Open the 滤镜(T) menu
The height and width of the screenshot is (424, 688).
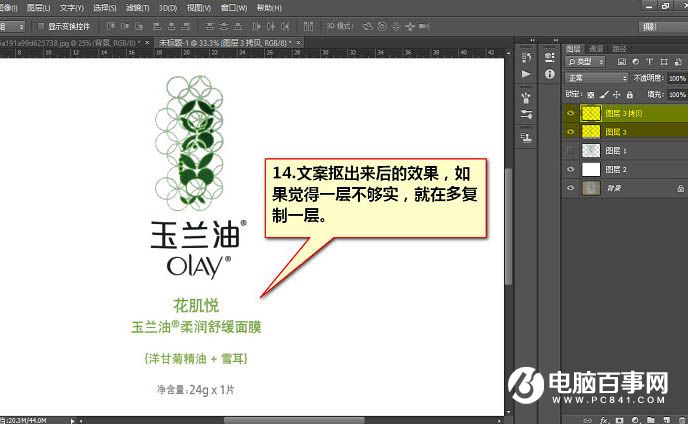[x=137, y=8]
